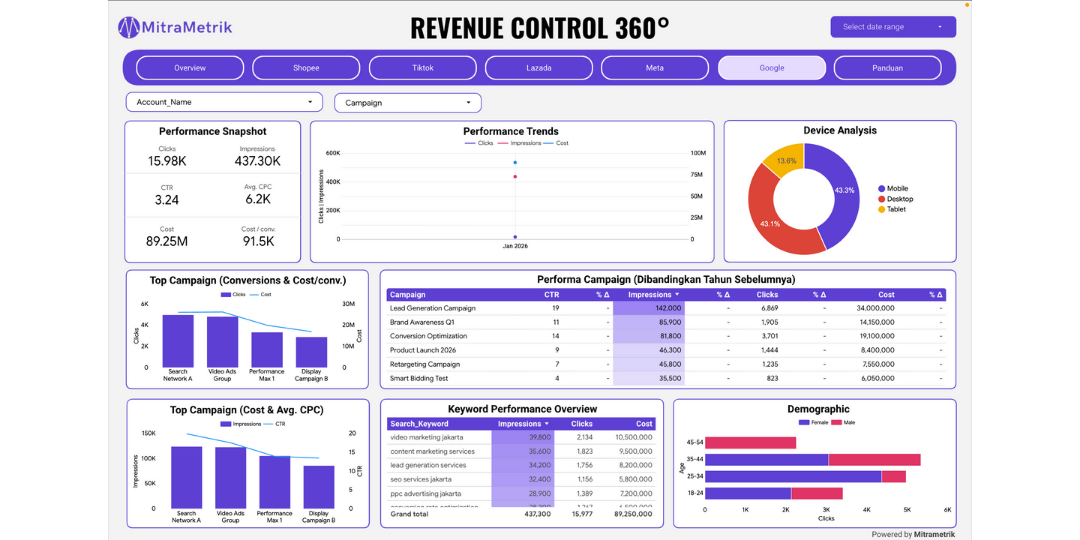Screen dimensions: 1080x540
Task: Click the Desktop legend dot in Device Analysis
Action: 881,199
